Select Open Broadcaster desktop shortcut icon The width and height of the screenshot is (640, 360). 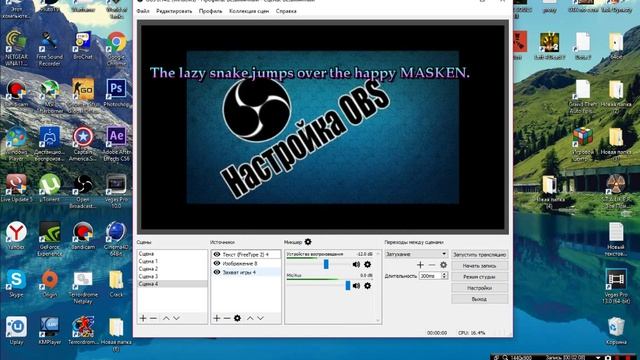coord(83,191)
